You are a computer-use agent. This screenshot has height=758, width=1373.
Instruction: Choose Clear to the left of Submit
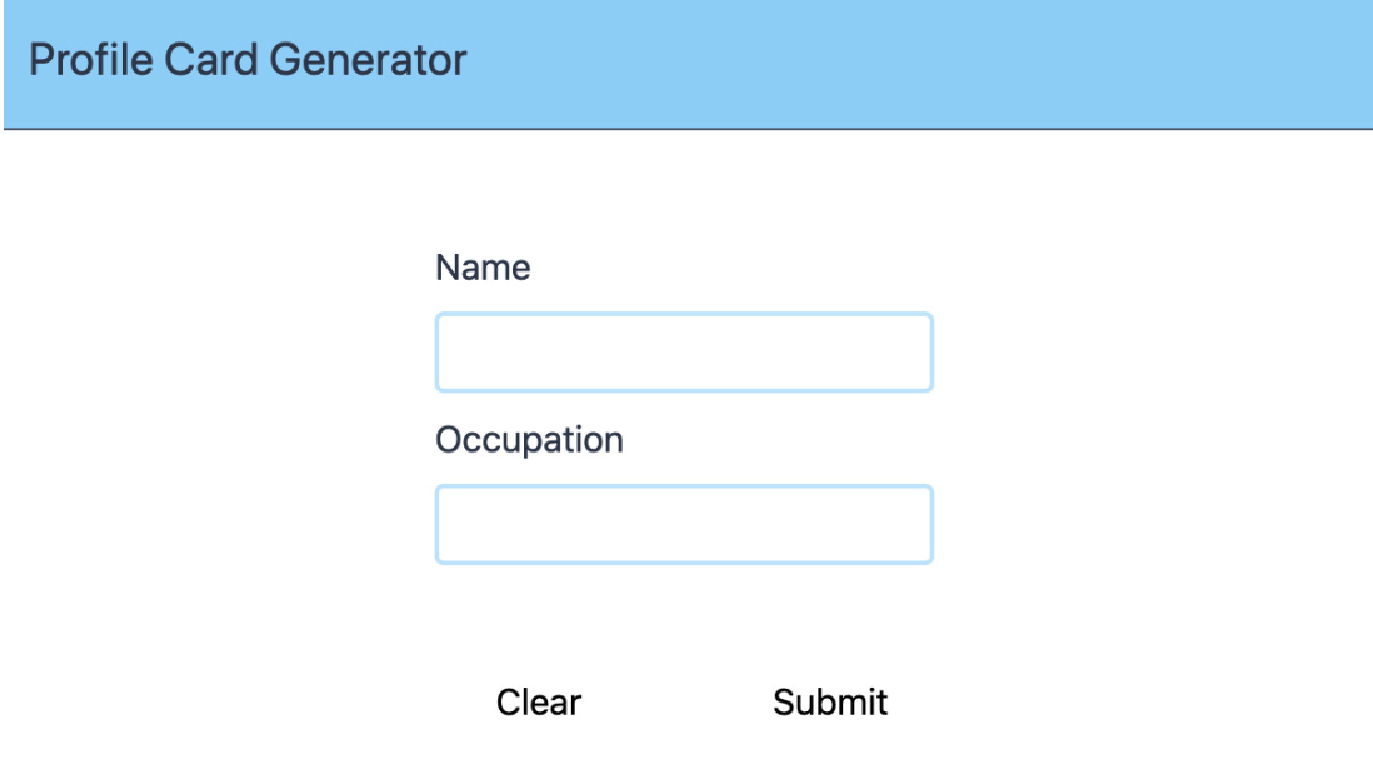point(539,702)
